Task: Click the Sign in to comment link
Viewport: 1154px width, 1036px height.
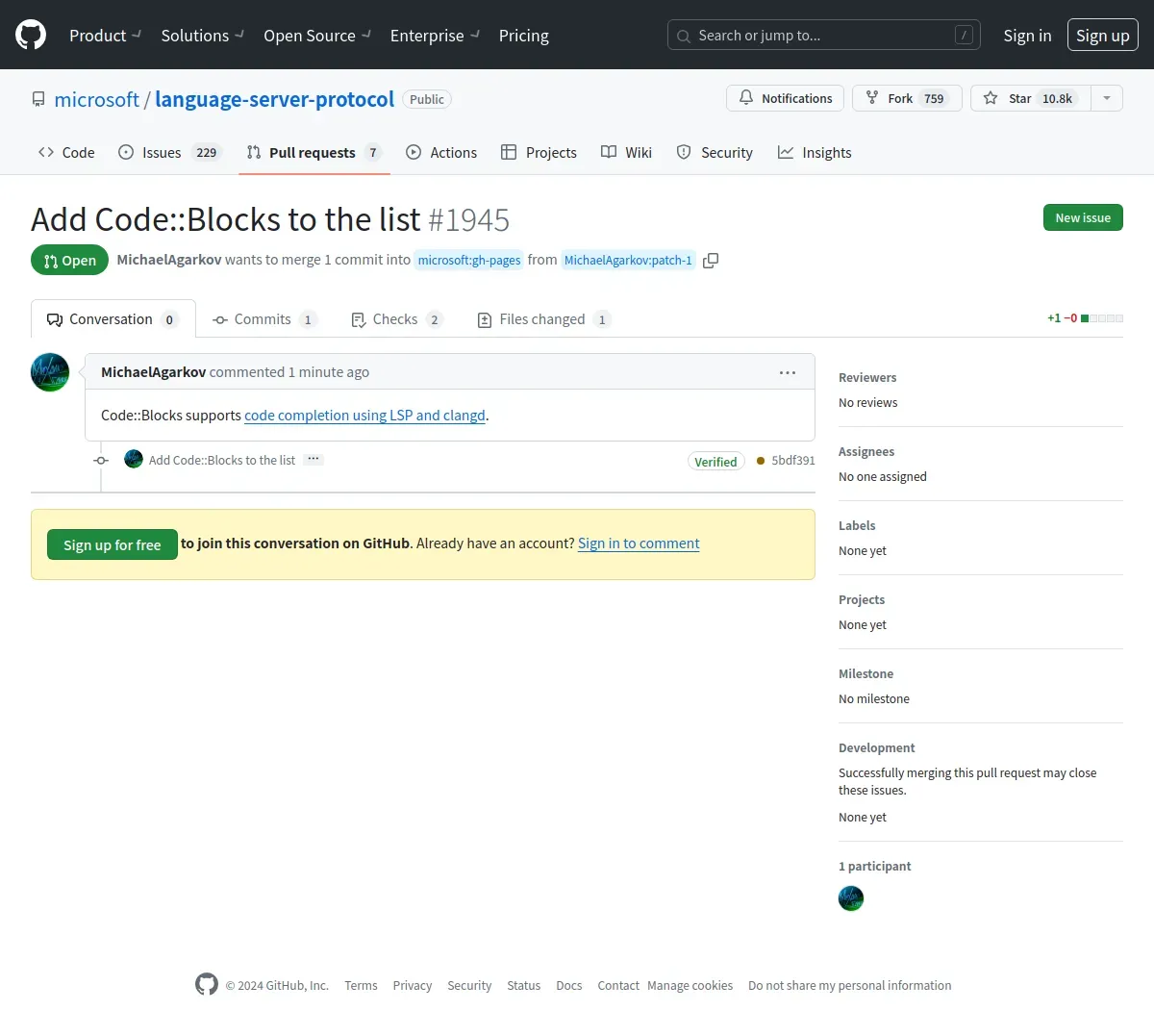Action: click(x=639, y=543)
